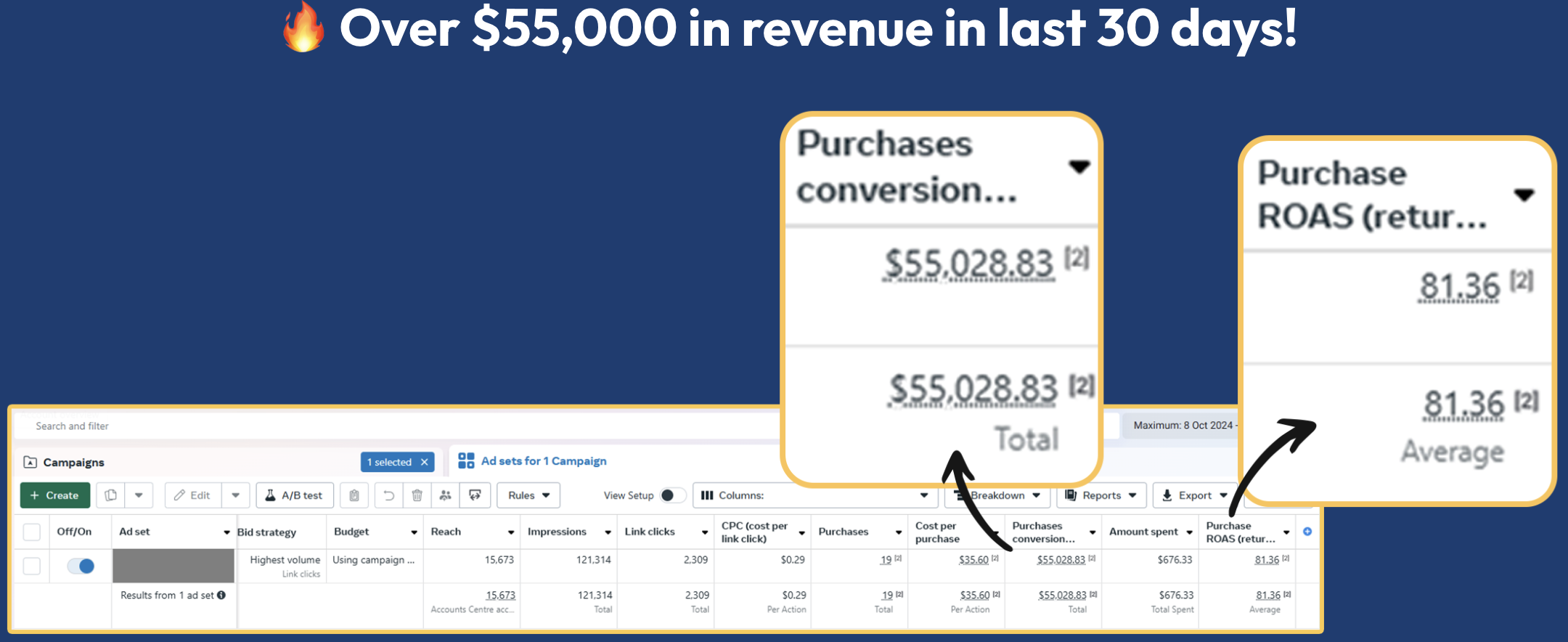Click the A/B test button
This screenshot has height=642, width=1568.
pos(295,495)
